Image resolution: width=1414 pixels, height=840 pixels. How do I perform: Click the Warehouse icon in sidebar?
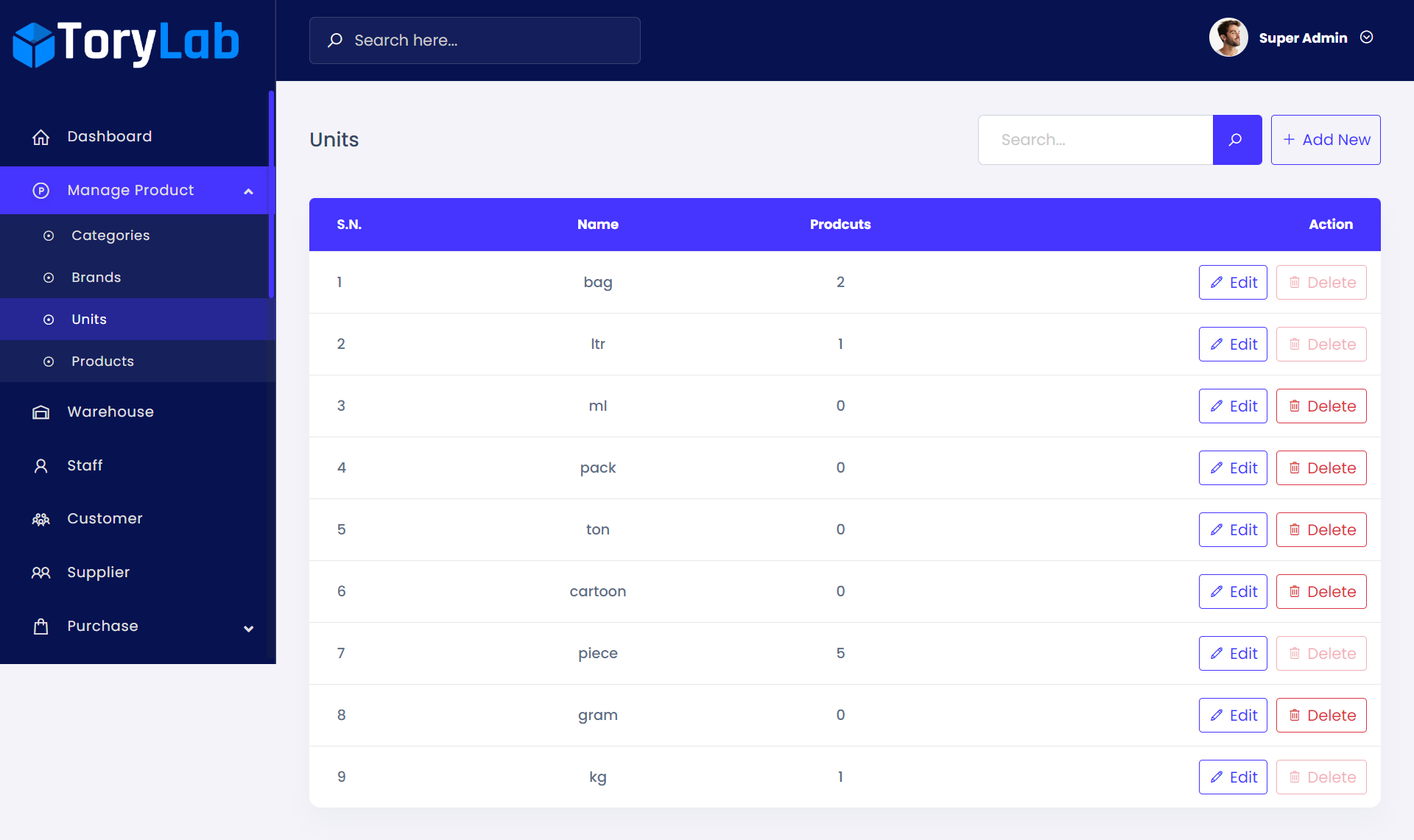[x=41, y=412]
